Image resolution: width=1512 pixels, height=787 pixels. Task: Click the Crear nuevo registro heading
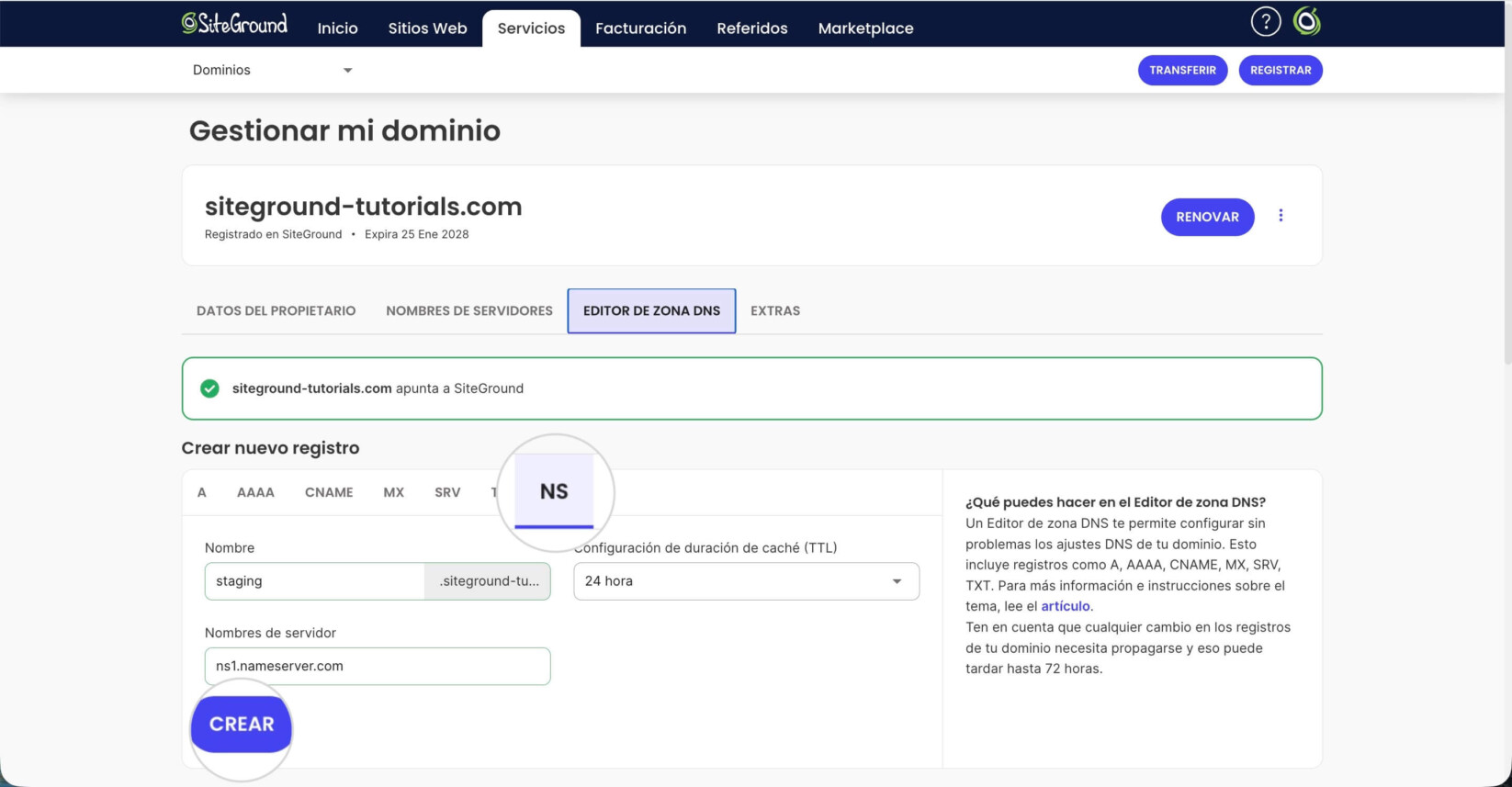pos(270,448)
